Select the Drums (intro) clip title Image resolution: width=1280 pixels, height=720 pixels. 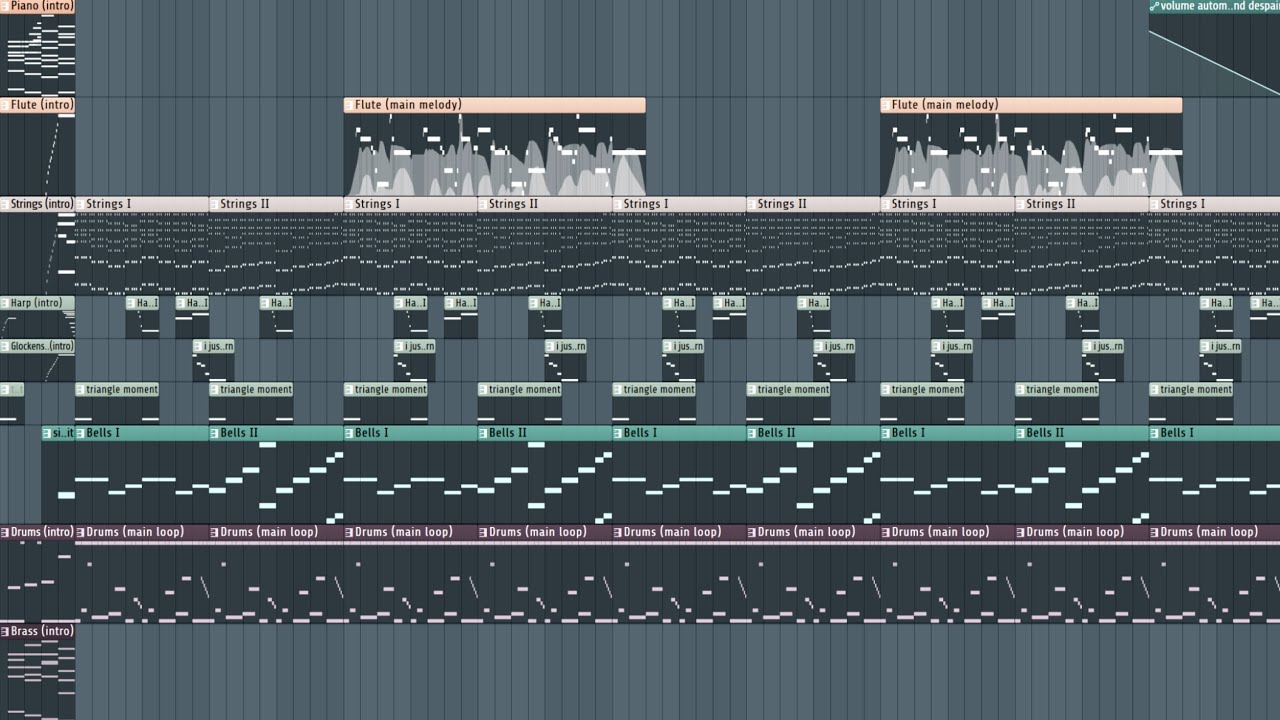tap(42, 532)
